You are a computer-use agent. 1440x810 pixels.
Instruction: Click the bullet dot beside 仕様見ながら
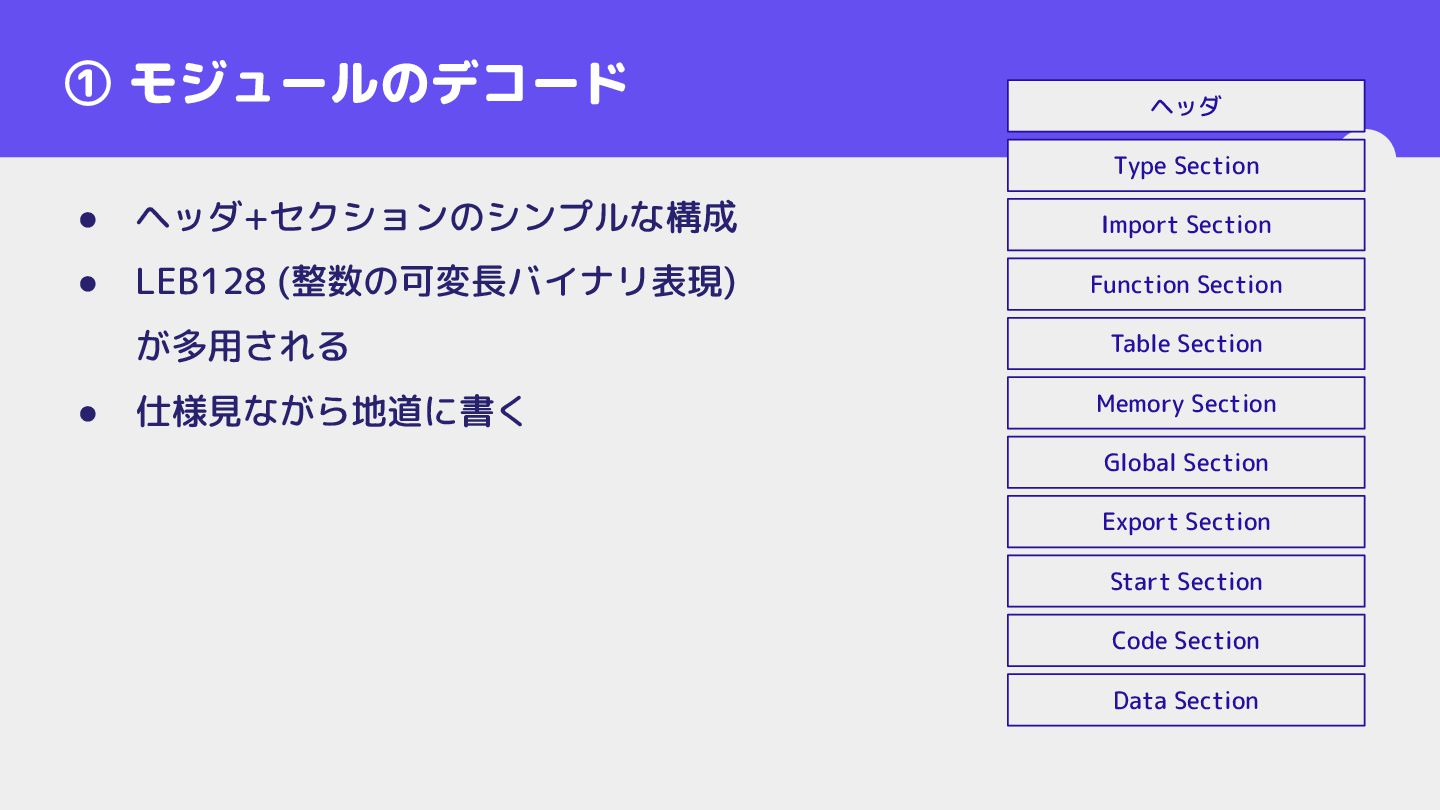[87, 413]
